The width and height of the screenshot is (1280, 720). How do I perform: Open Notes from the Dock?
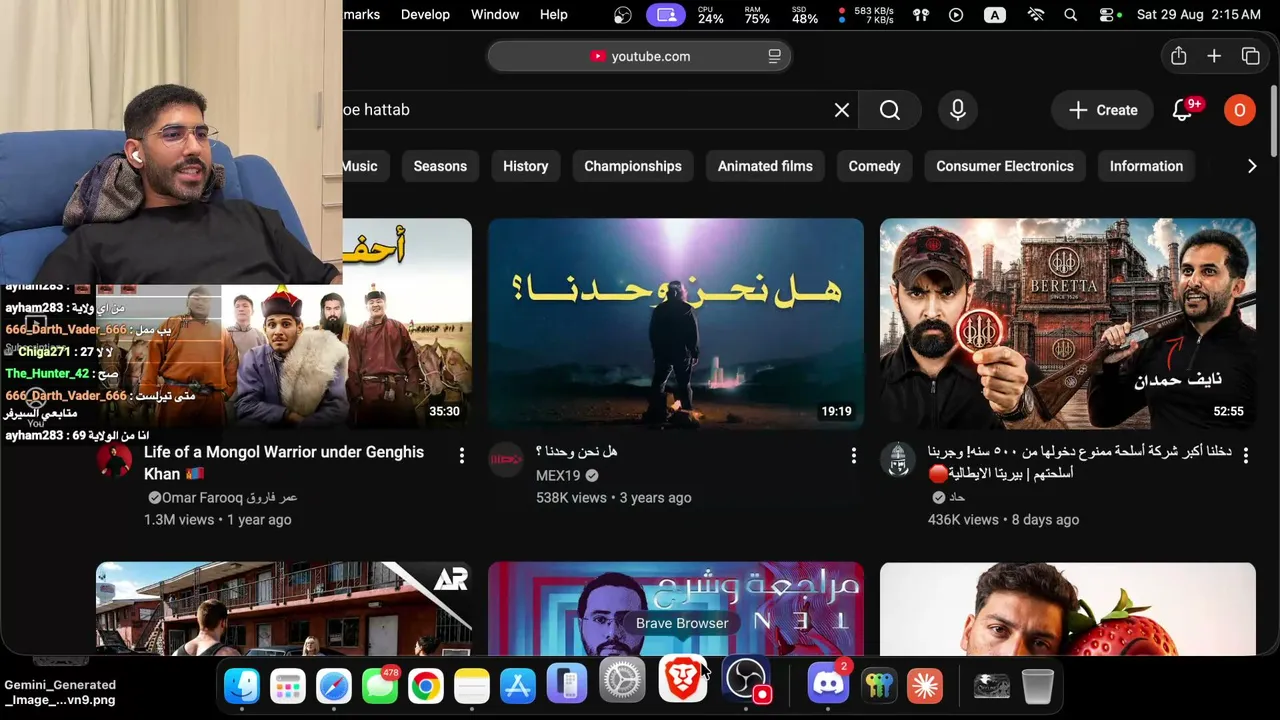(472, 685)
